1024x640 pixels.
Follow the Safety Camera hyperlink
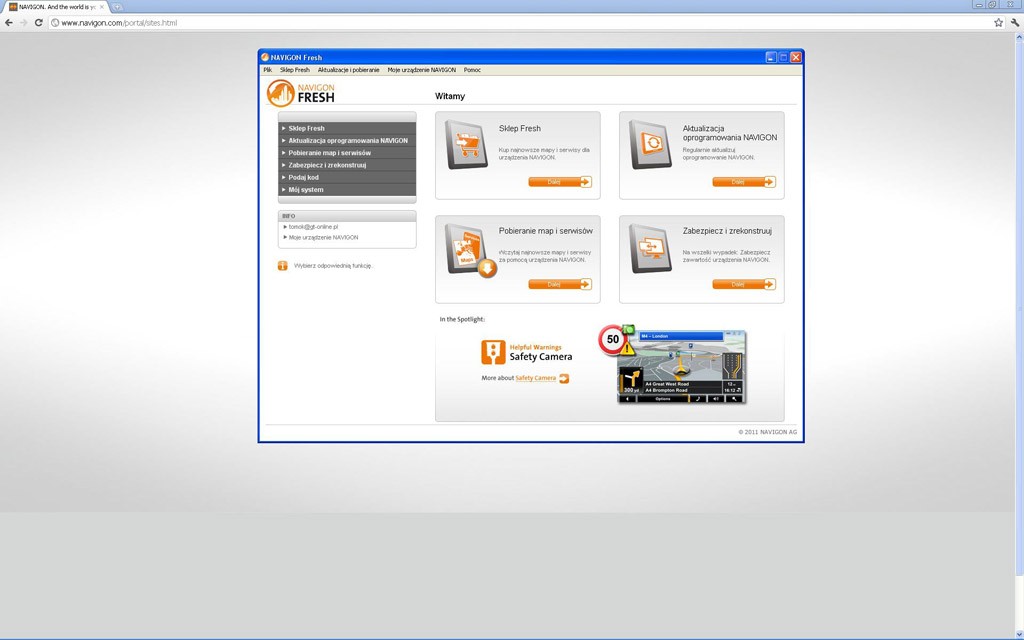tap(535, 378)
